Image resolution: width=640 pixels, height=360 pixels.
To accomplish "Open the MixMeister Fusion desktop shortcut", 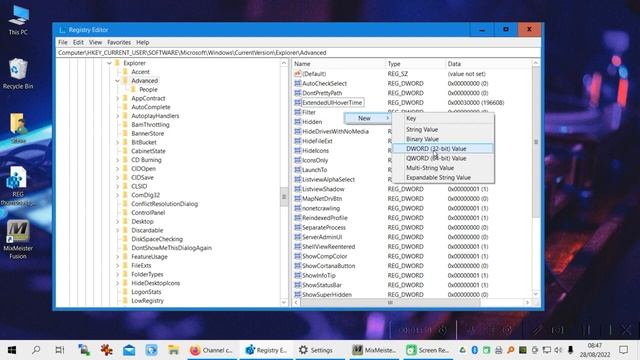I will tap(18, 239).
